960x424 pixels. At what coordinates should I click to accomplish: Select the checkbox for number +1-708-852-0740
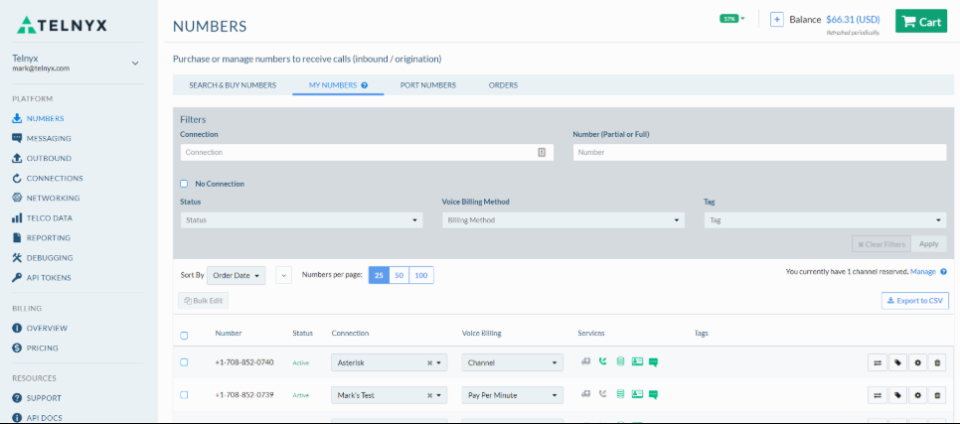[184, 362]
